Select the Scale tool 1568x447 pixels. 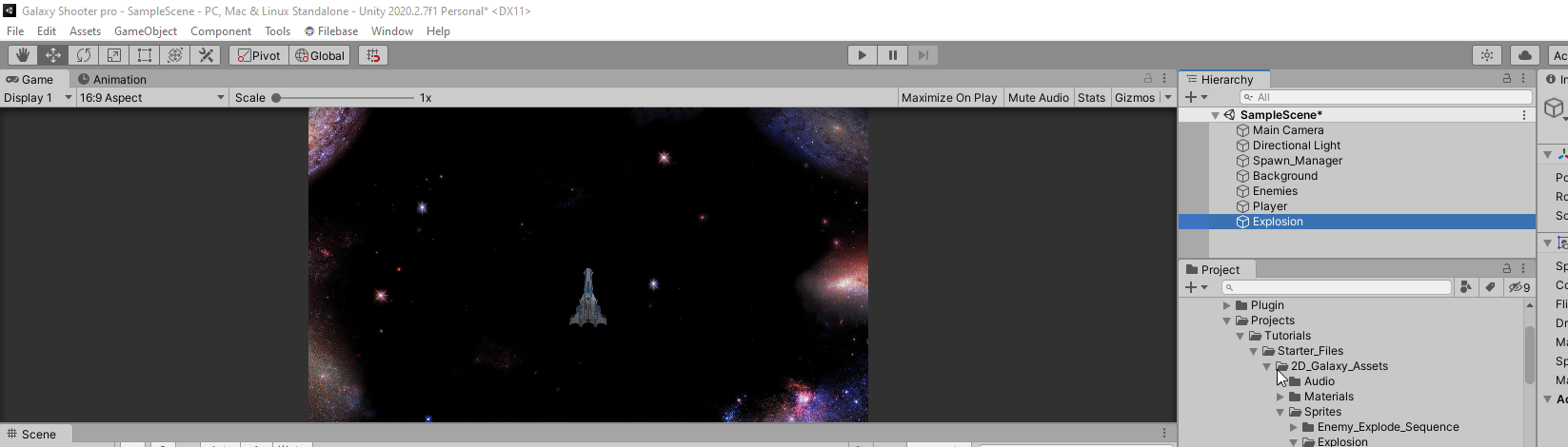click(x=114, y=55)
